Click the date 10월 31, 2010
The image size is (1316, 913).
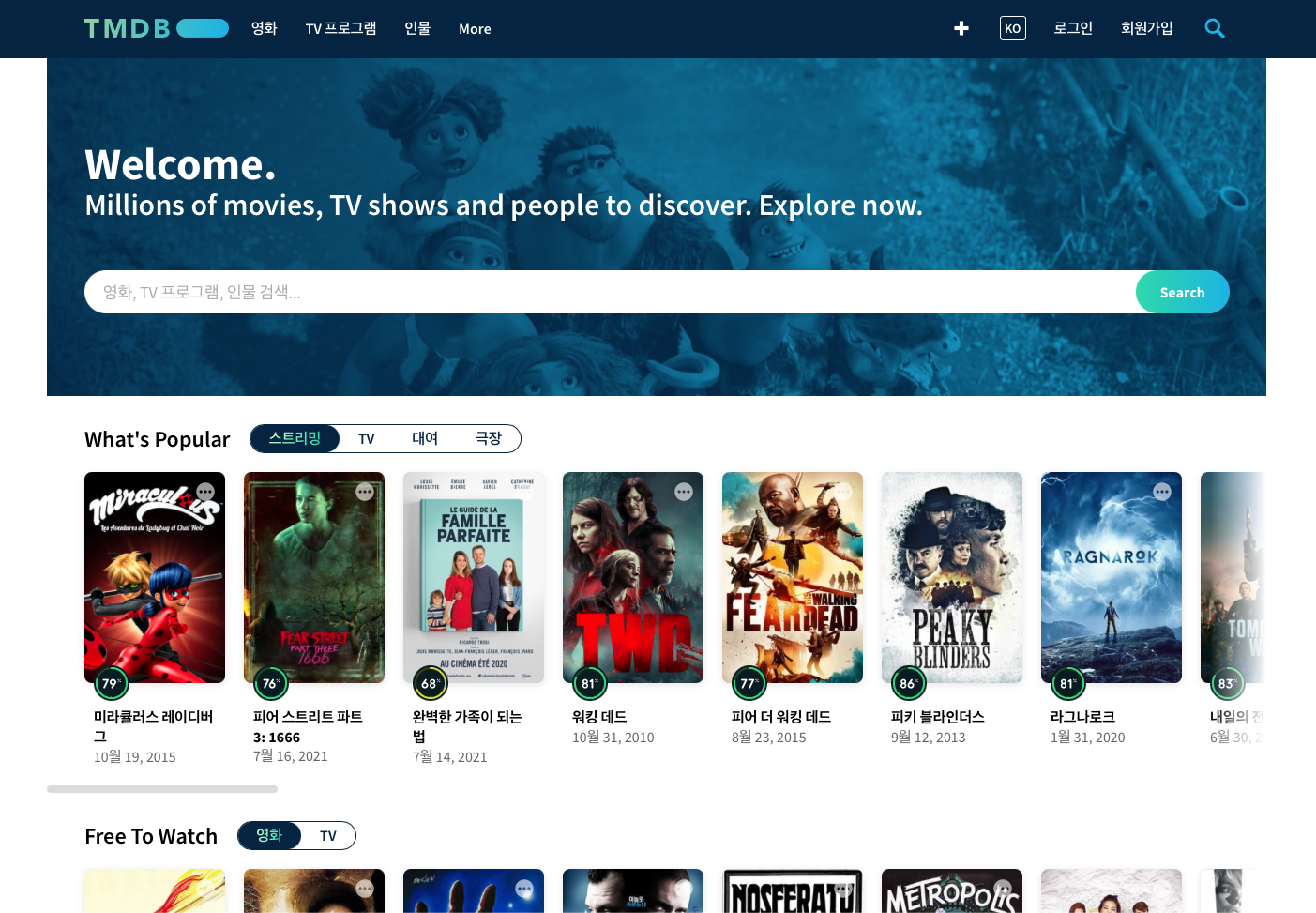click(x=613, y=738)
